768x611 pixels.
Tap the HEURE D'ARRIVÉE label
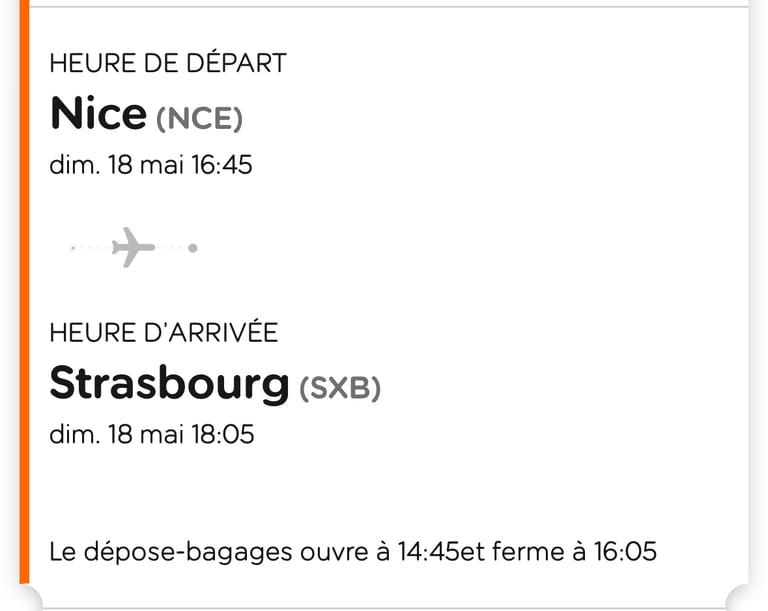pos(164,332)
